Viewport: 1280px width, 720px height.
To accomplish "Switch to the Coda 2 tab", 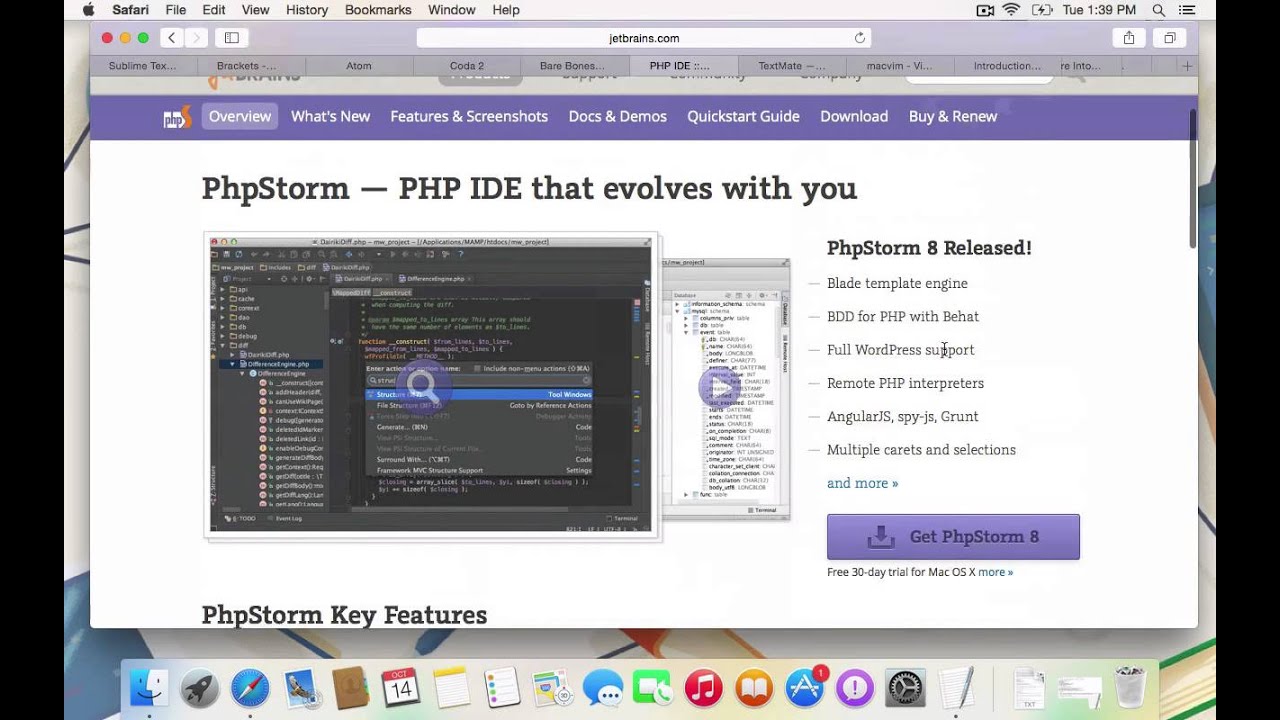I will point(467,66).
